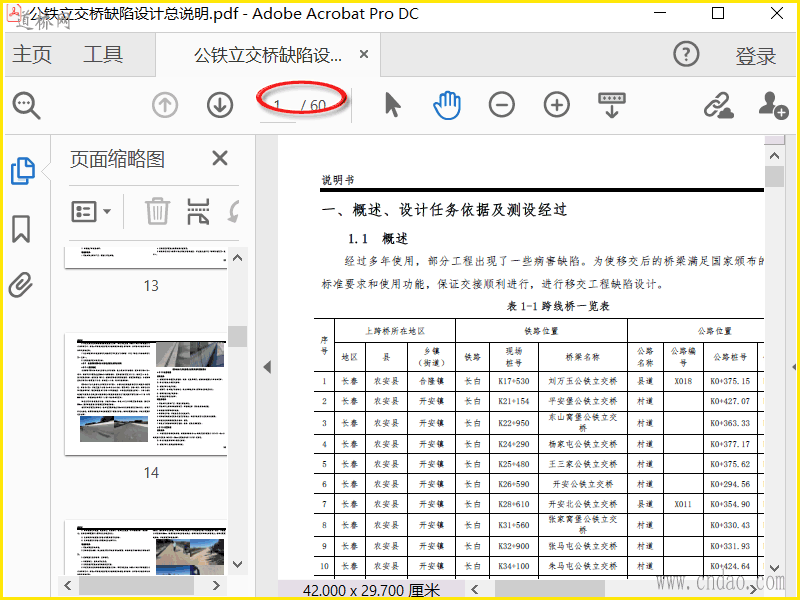Viewport: 800px width, 600px height.
Task: Click the 1.1 概述 subheading
Action: tap(378, 239)
